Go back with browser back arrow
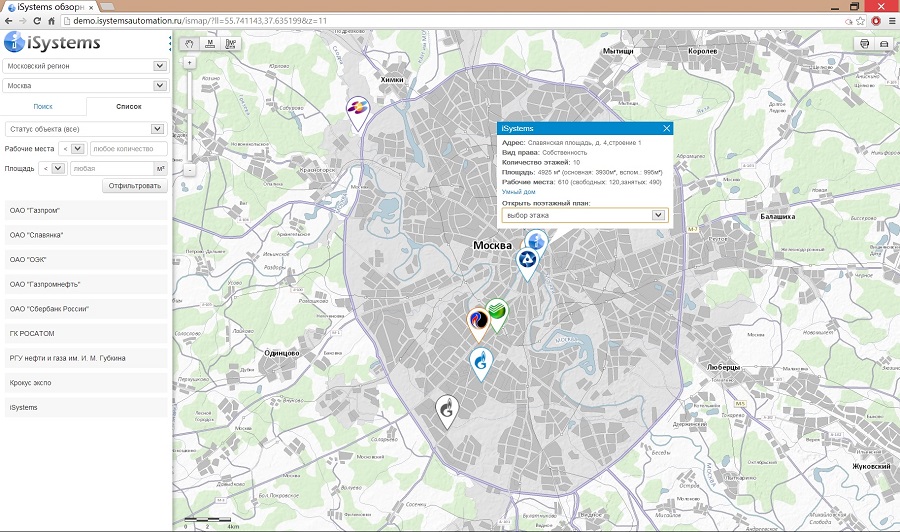This screenshot has height=532, width=900. coord(8,21)
